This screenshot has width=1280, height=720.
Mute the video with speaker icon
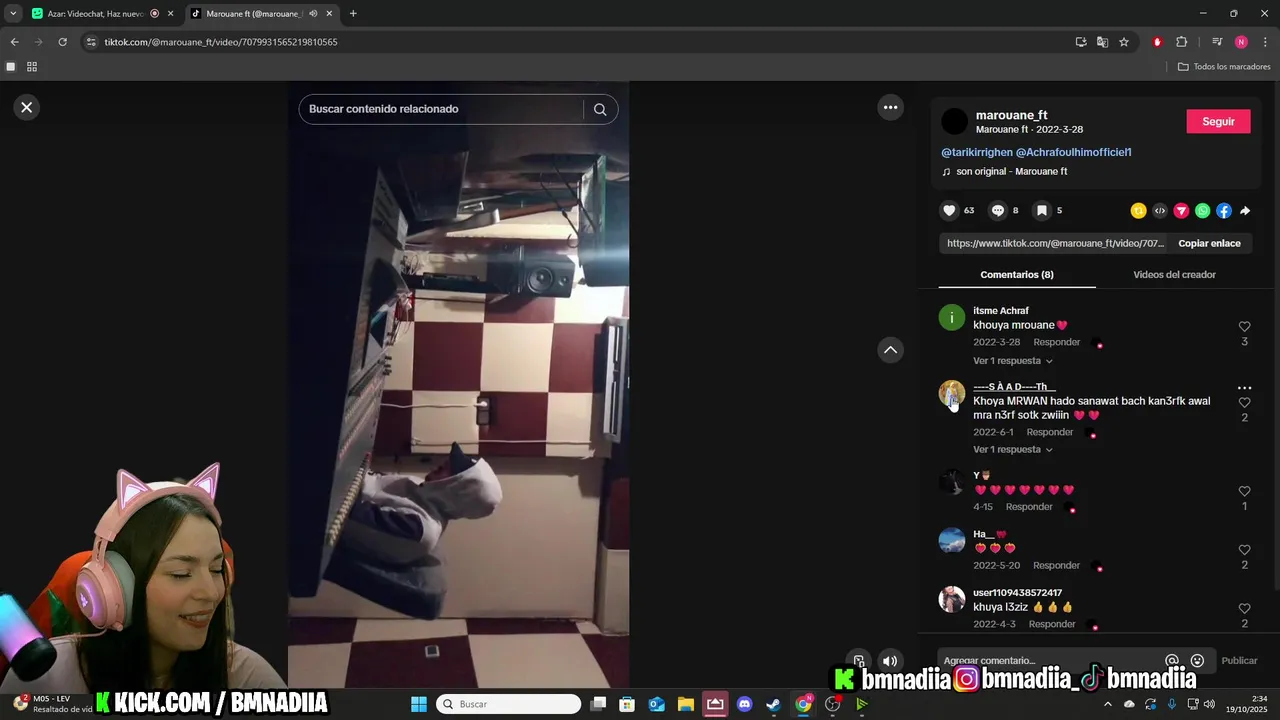(x=890, y=661)
